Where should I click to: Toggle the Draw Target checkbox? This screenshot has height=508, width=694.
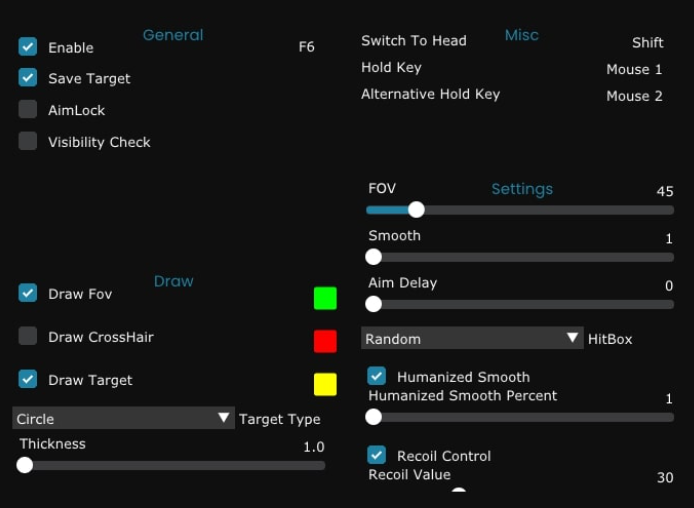28,379
